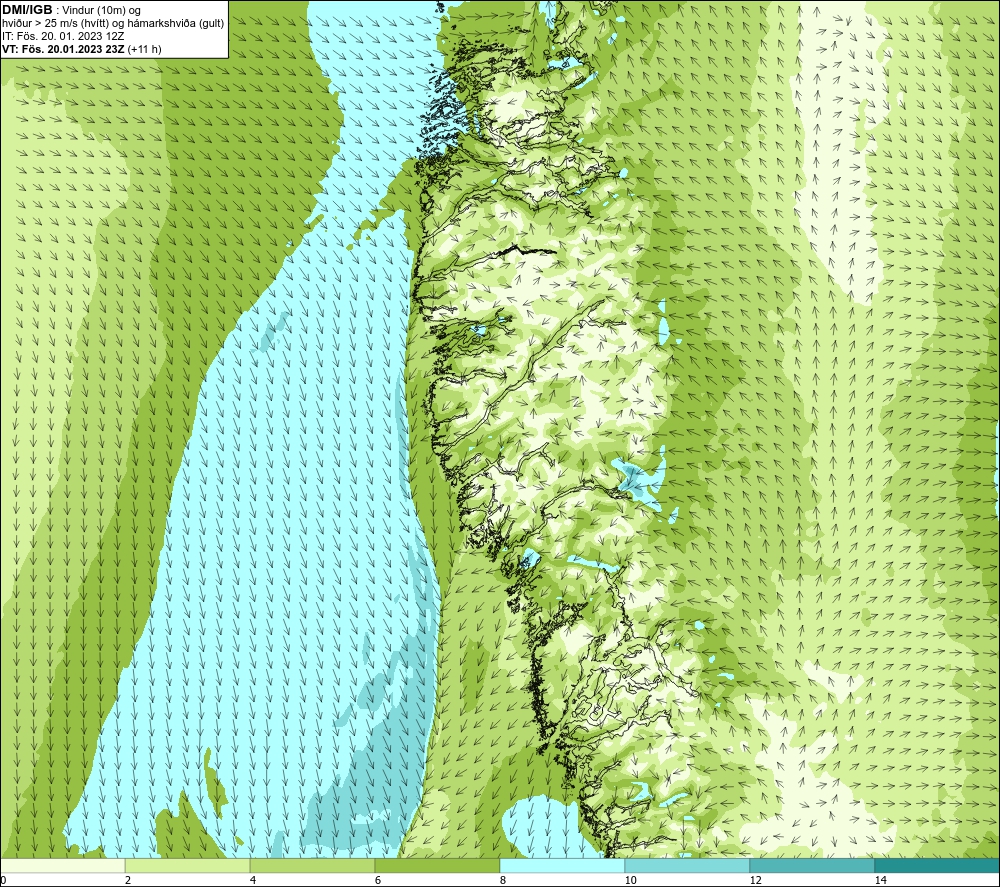Image resolution: width=1000 pixels, height=887 pixels.
Task: Click the 10–12 m/s cyan swatch
Action: [x=688, y=865]
